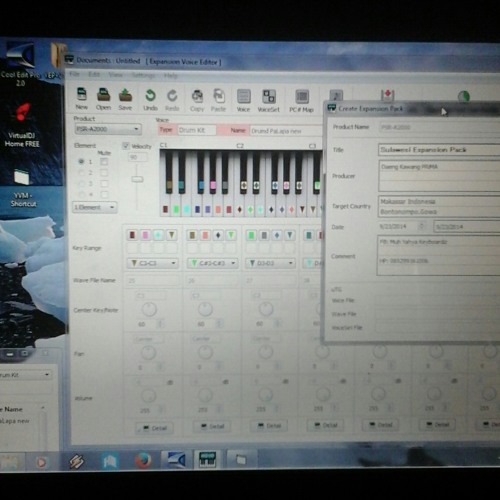This screenshot has height=500, width=500.
Task: Open the folder icon in taskbar
Action: click(241, 460)
